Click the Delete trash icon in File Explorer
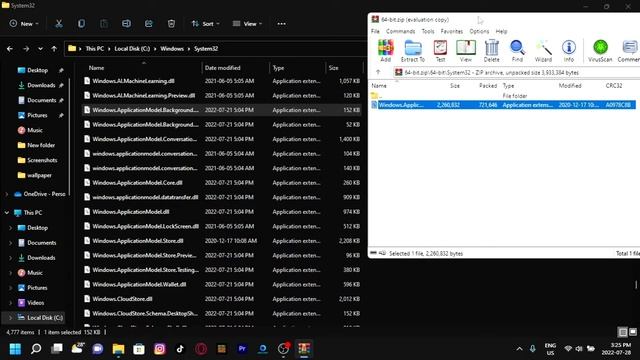Image resolution: width=640 pixels, height=360 pixels. 171,24
